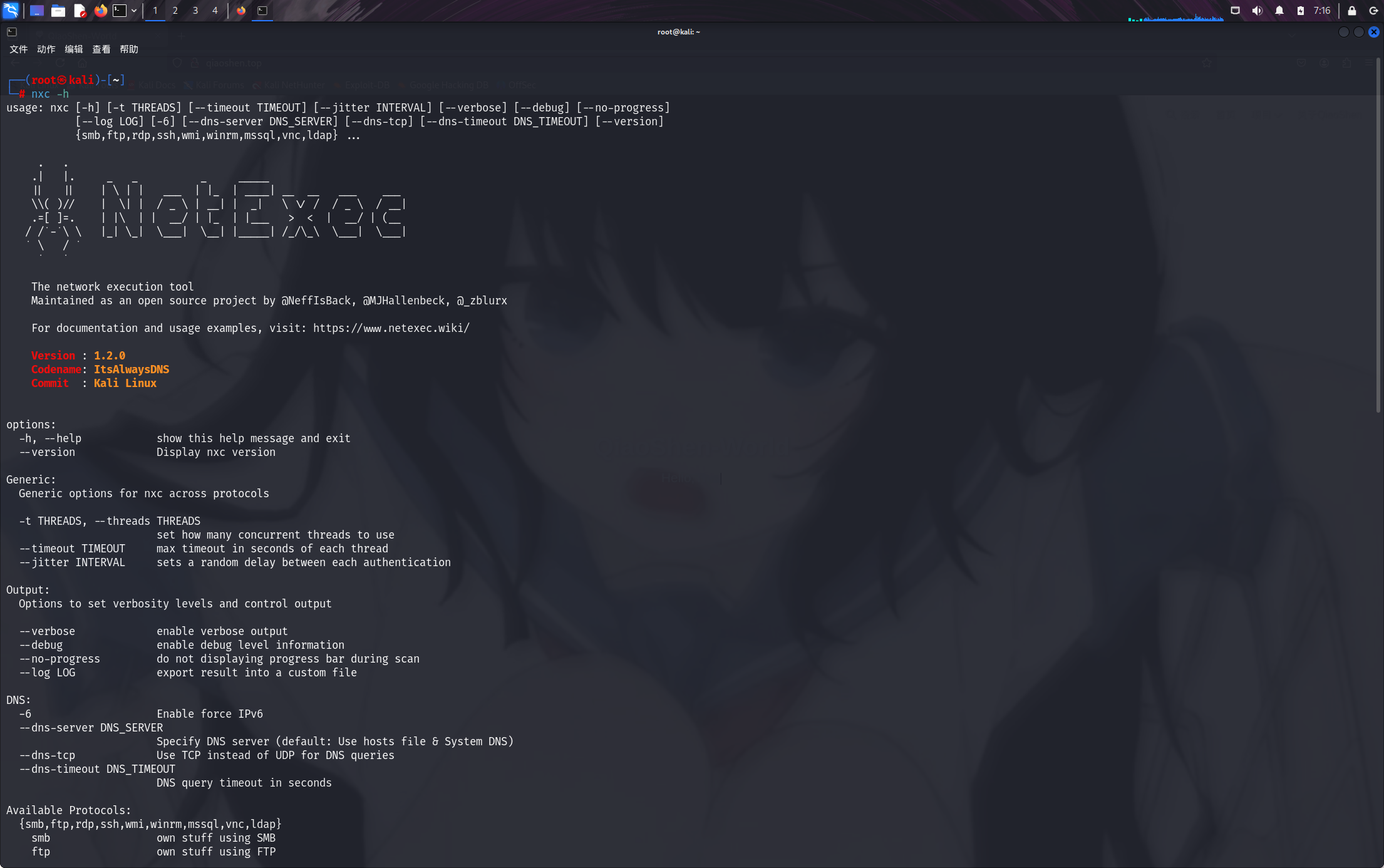This screenshot has width=1384, height=868.
Task: Open the terminal emulator launcher icon
Action: click(120, 11)
